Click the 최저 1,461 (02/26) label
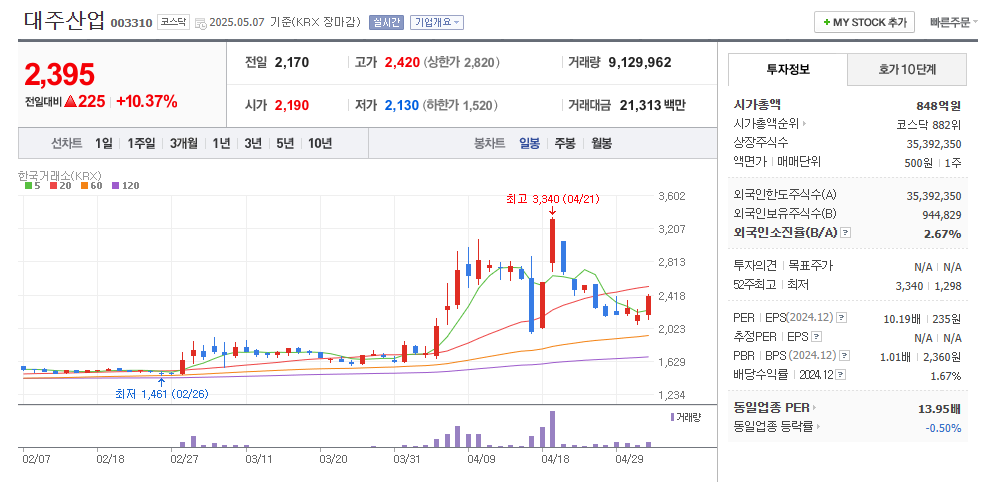This screenshot has height=482, width=992. (162, 393)
